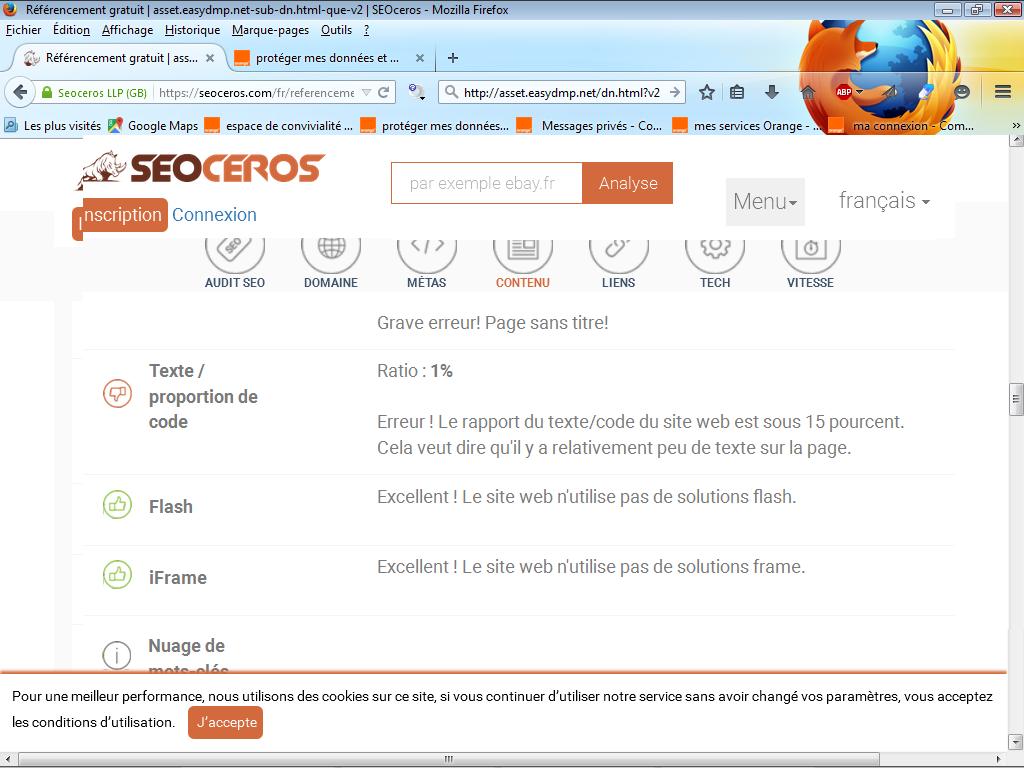Click the Connexion link
The height and width of the screenshot is (768, 1024).
[214, 215]
